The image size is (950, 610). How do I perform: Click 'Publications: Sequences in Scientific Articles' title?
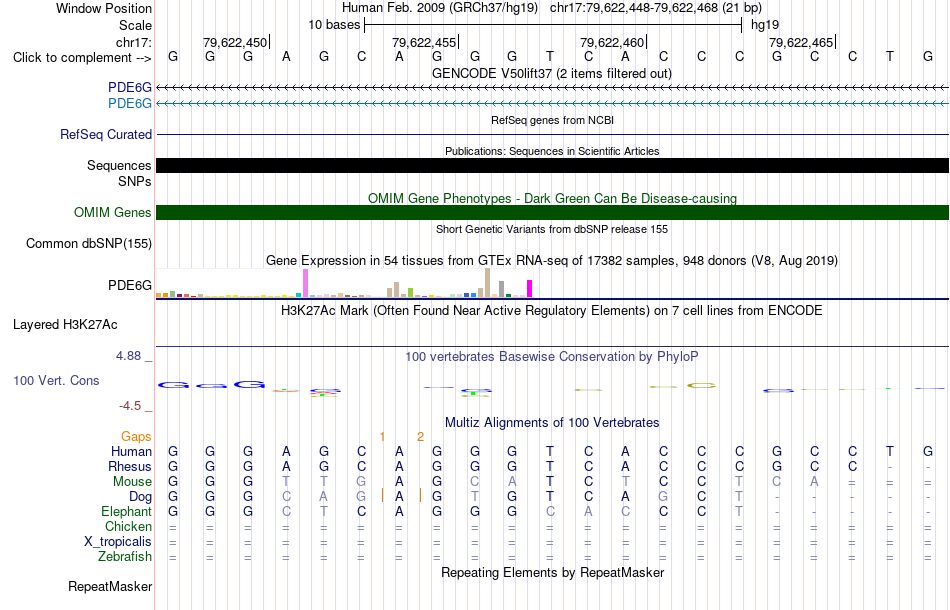(552, 151)
